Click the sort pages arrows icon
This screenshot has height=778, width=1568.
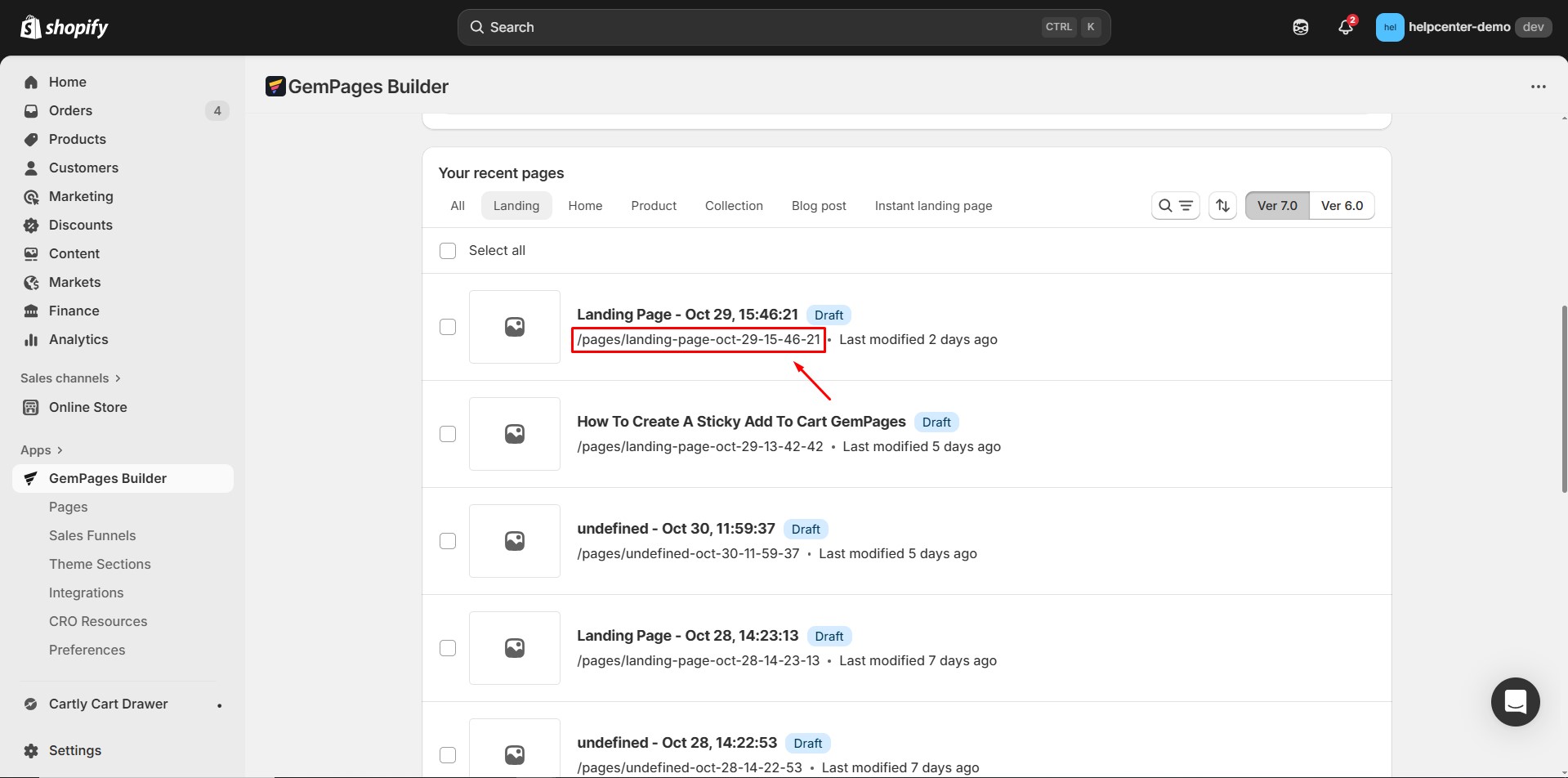pyautogui.click(x=1222, y=206)
